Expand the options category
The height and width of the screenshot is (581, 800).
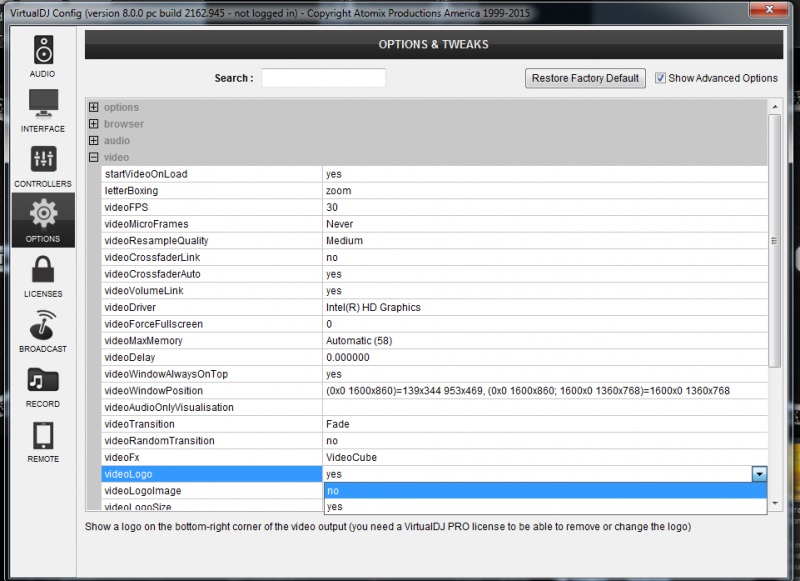[94, 107]
